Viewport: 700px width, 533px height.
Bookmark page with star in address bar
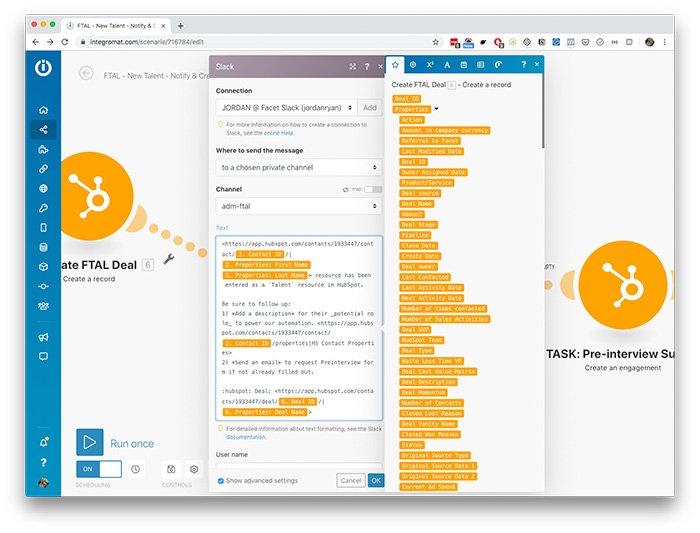click(435, 42)
